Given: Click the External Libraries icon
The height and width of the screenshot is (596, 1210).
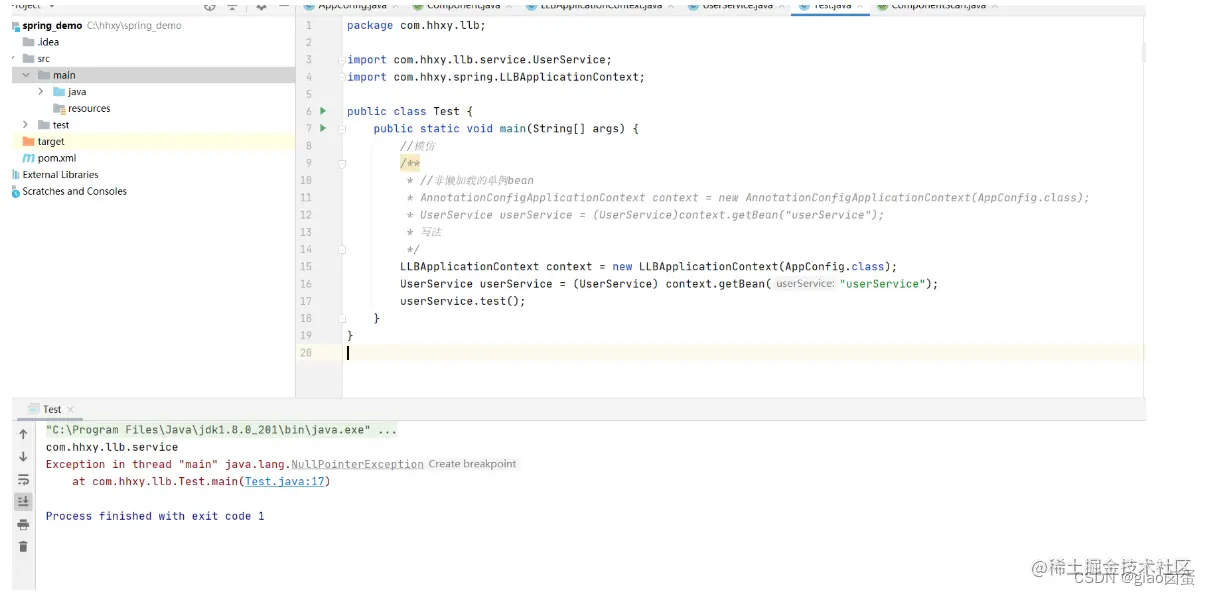Looking at the screenshot, I should pyautogui.click(x=15, y=175).
